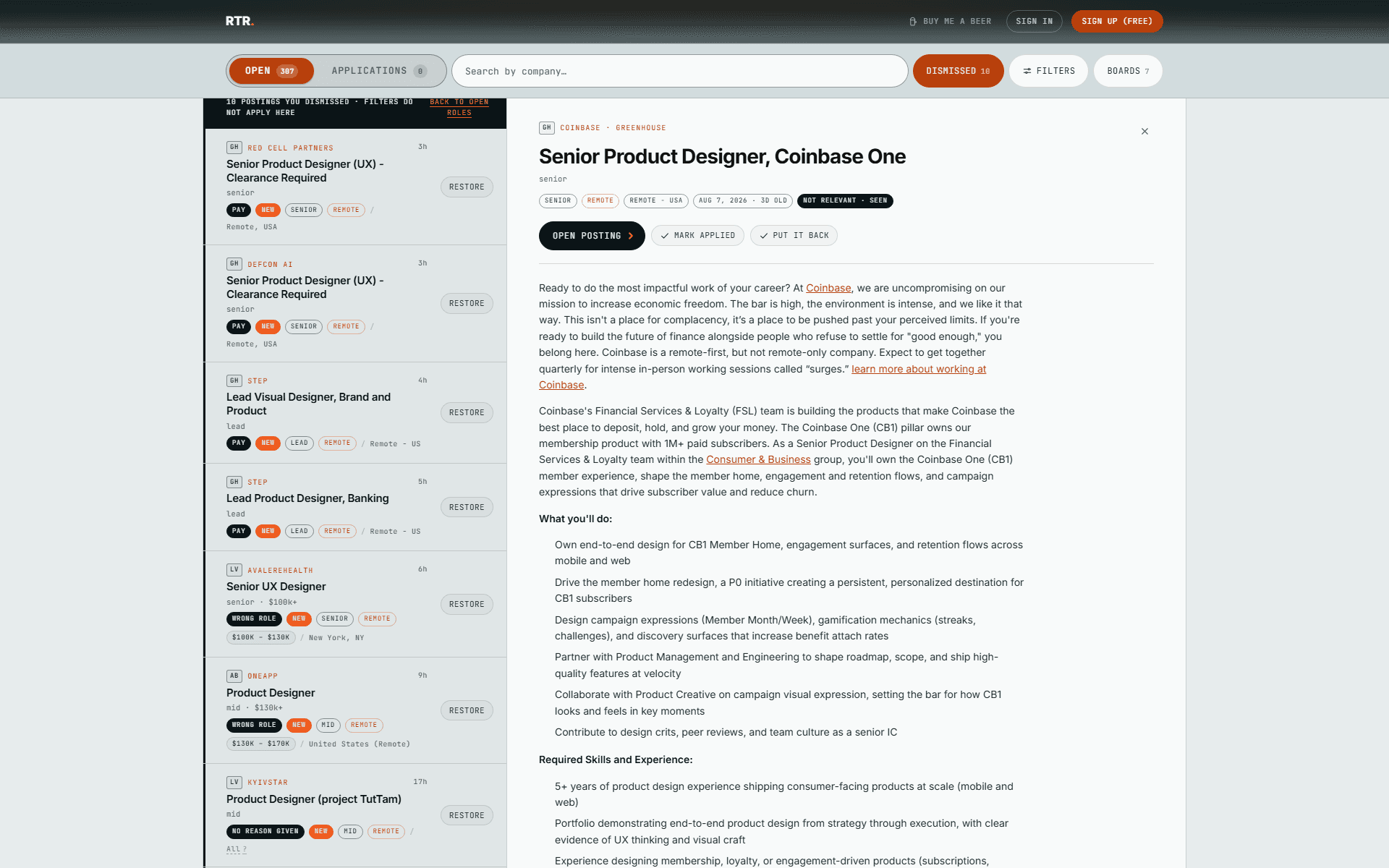
Task: Select Defcon AI Senior Product Designer card title
Action: pyautogui.click(x=305, y=287)
